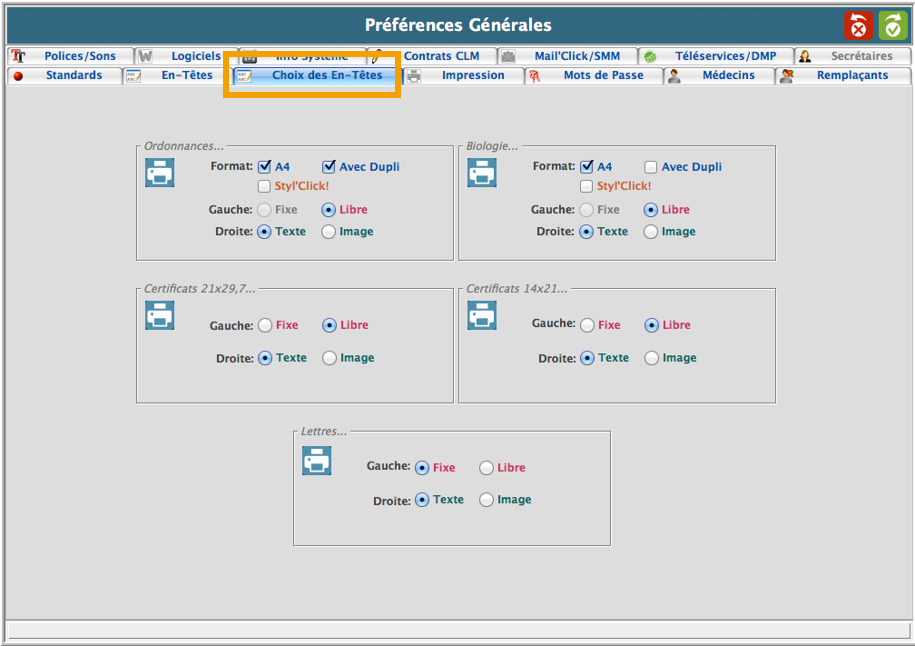Screen dimensions: 915x646
Task: Enable Avec Dupli checkbox in Biologie
Action: pyautogui.click(x=651, y=167)
